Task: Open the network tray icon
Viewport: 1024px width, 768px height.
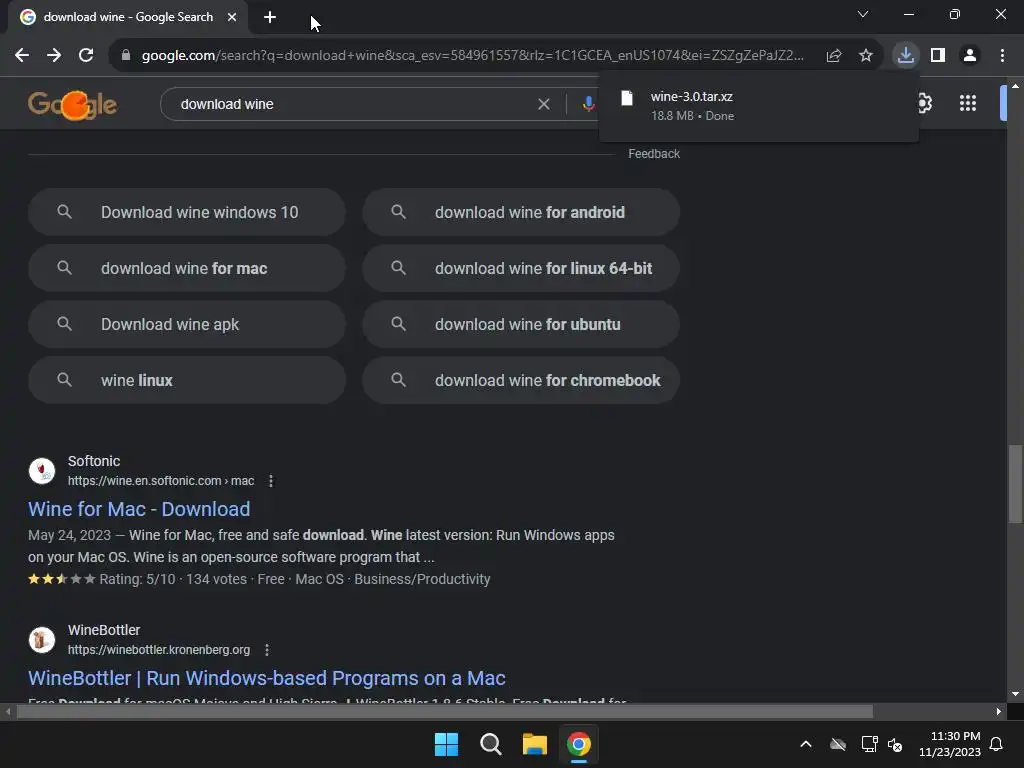Action: [x=869, y=744]
